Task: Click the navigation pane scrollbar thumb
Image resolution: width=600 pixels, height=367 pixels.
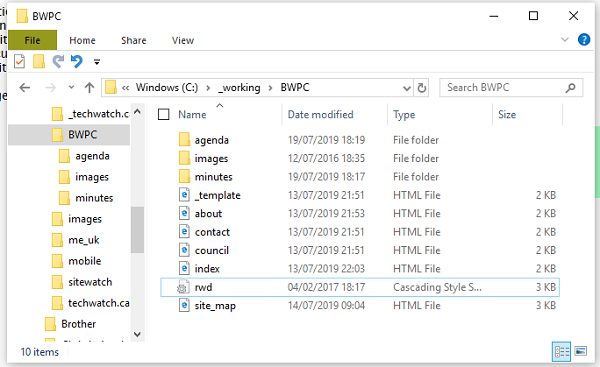Action: coord(137,230)
